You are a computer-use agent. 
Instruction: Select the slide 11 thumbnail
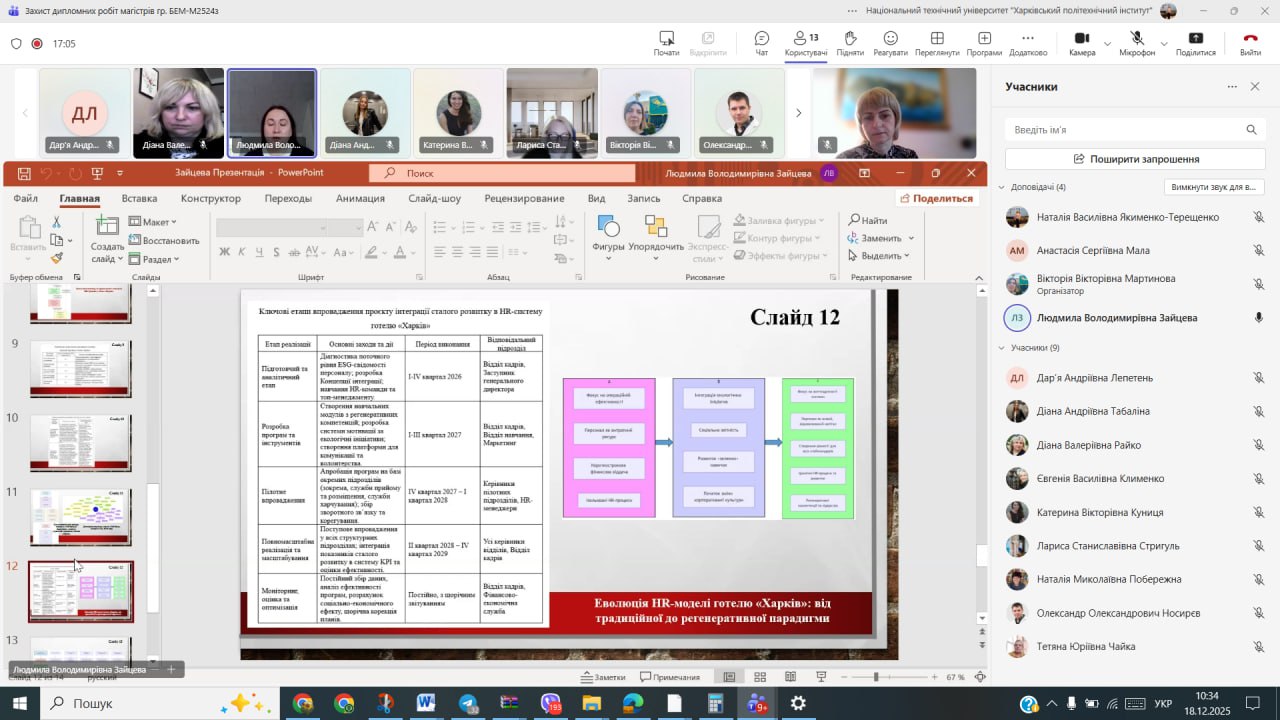coord(80,517)
